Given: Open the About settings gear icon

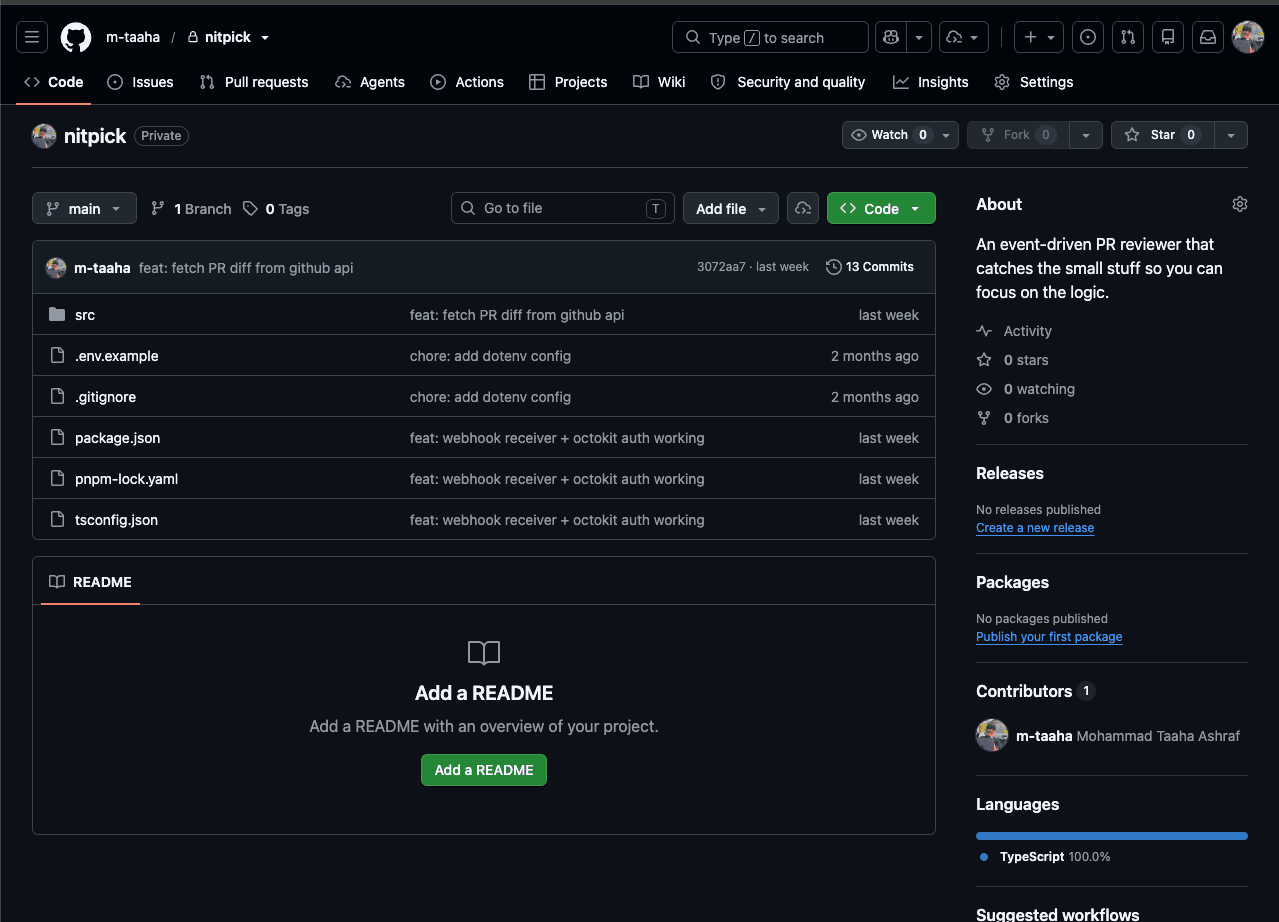Looking at the screenshot, I should click(x=1240, y=204).
